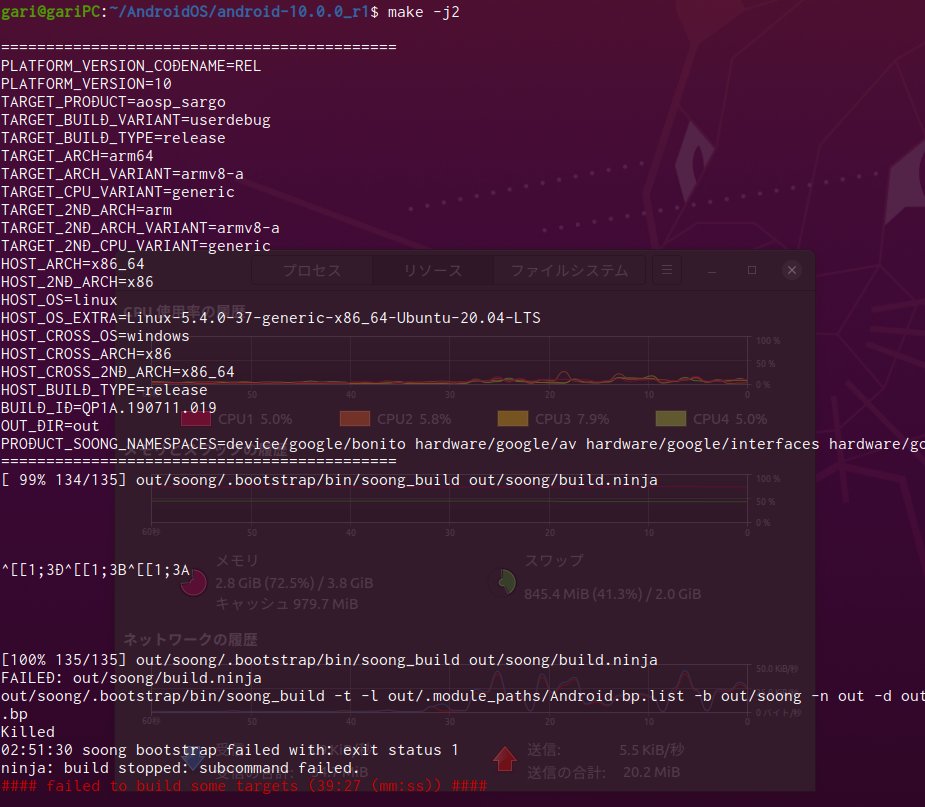
Task: Click the 'キャッシュ 979.7 MiB' cache label
Action: point(286,604)
